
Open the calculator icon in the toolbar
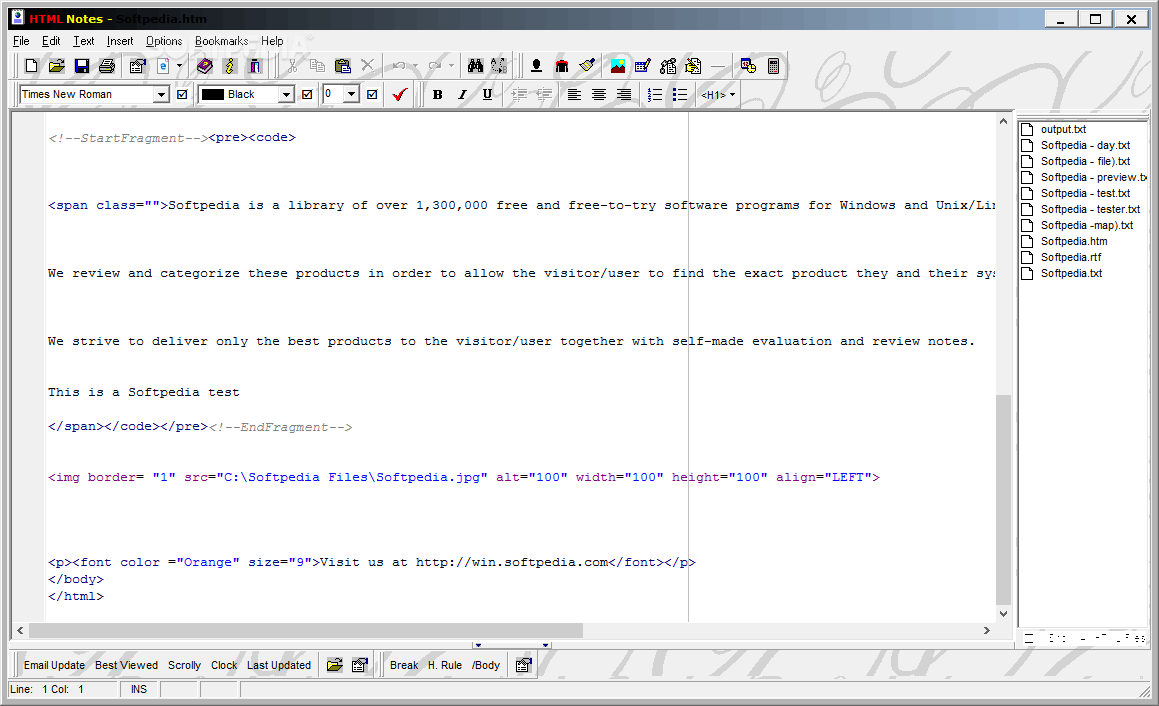[x=773, y=67]
